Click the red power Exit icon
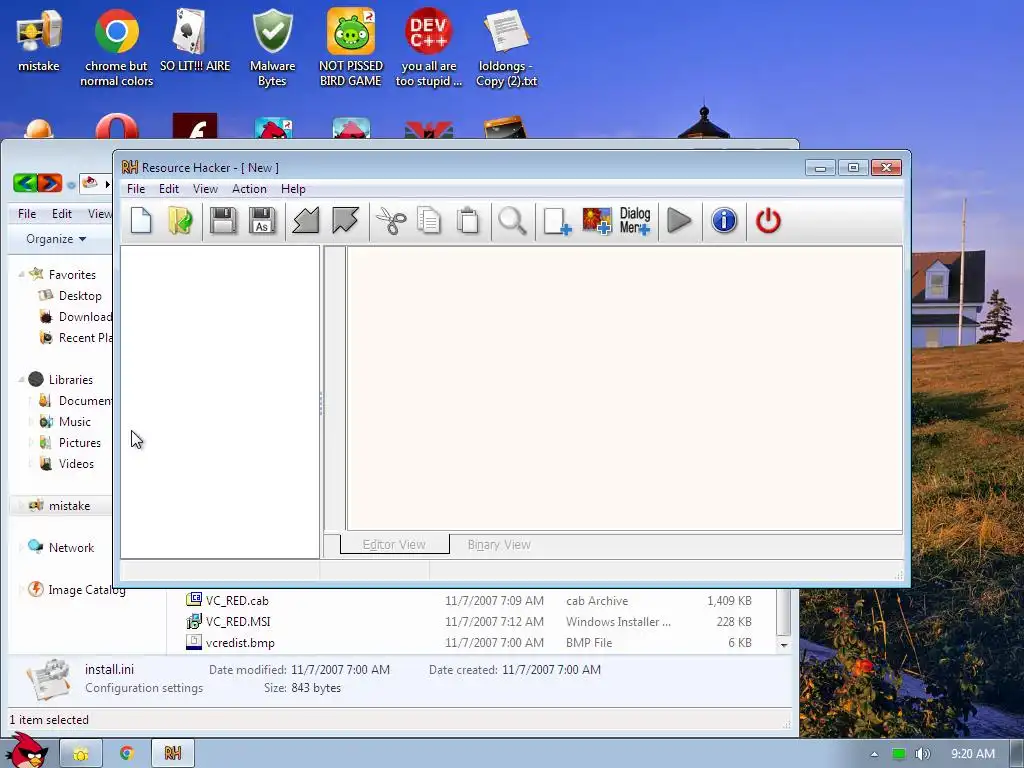1024x768 pixels. tap(768, 221)
